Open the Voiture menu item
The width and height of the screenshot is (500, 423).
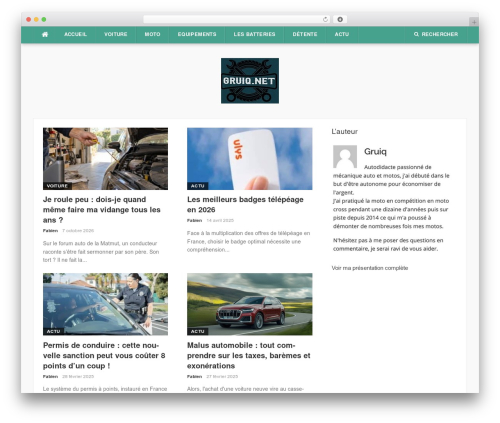(x=116, y=34)
